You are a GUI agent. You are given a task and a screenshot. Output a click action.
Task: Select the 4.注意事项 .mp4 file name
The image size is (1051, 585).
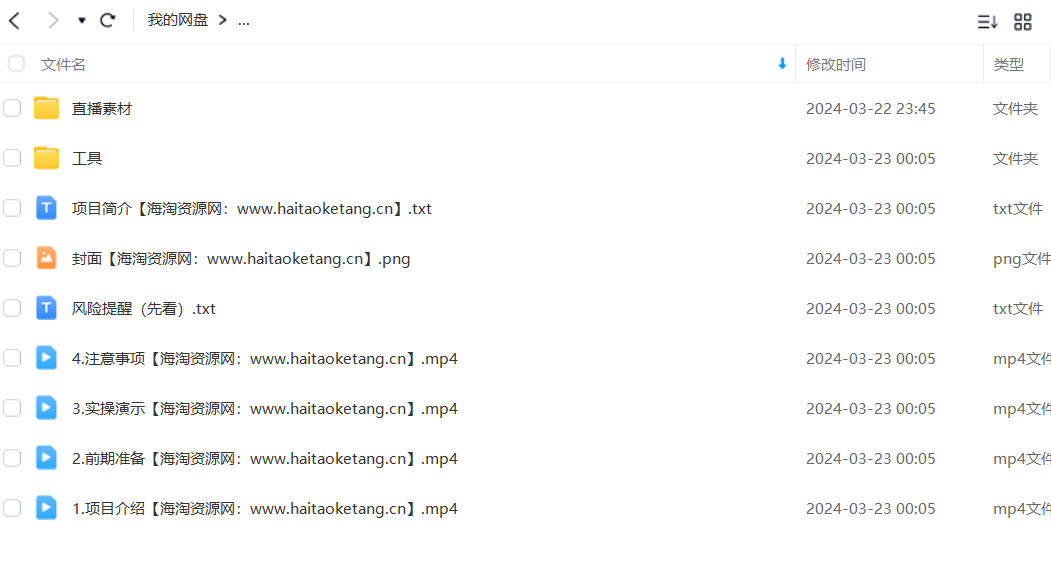265,359
